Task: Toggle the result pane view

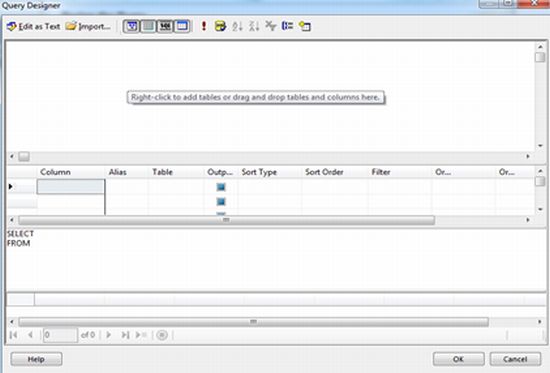Action: pyautogui.click(x=182, y=26)
